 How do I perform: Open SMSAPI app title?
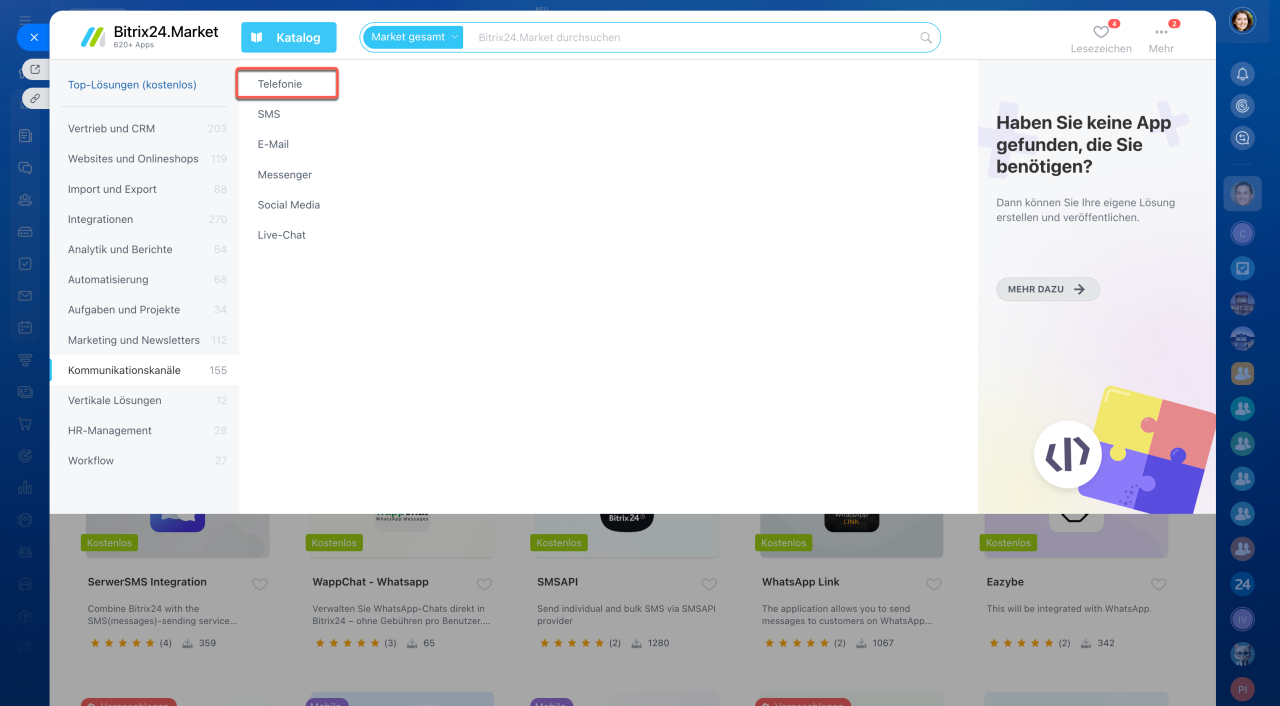point(557,582)
